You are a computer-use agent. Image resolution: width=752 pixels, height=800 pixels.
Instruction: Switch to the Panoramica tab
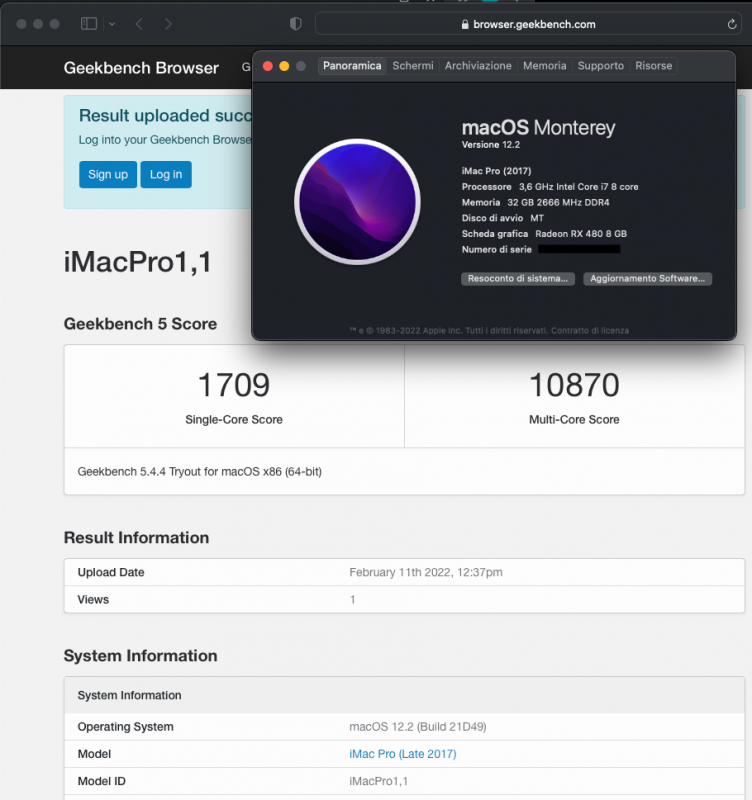pos(352,66)
